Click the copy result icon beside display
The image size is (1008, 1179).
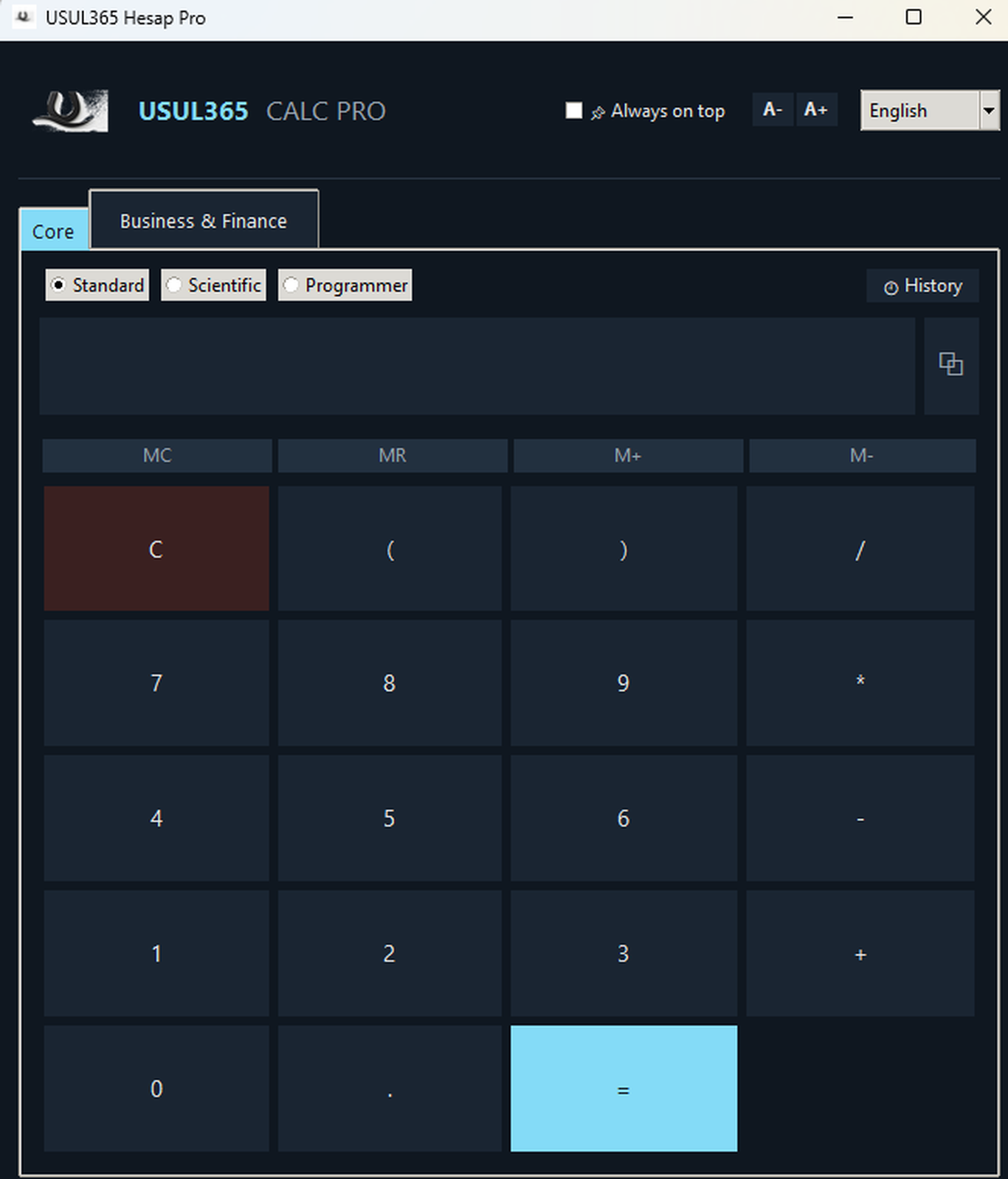pyautogui.click(x=951, y=365)
